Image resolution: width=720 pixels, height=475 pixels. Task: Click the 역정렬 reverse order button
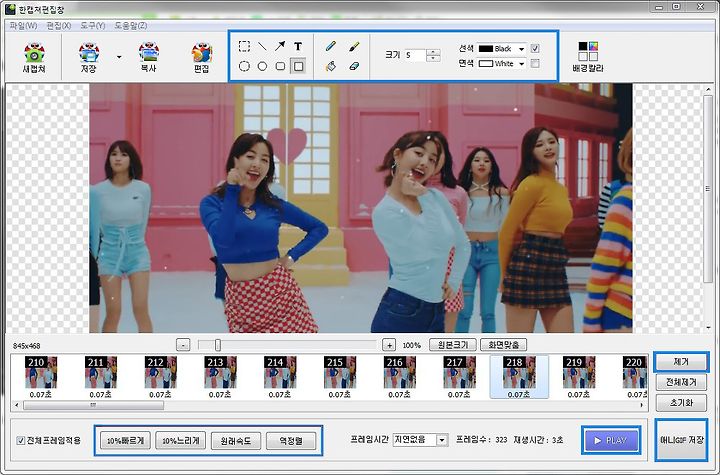coord(291,441)
